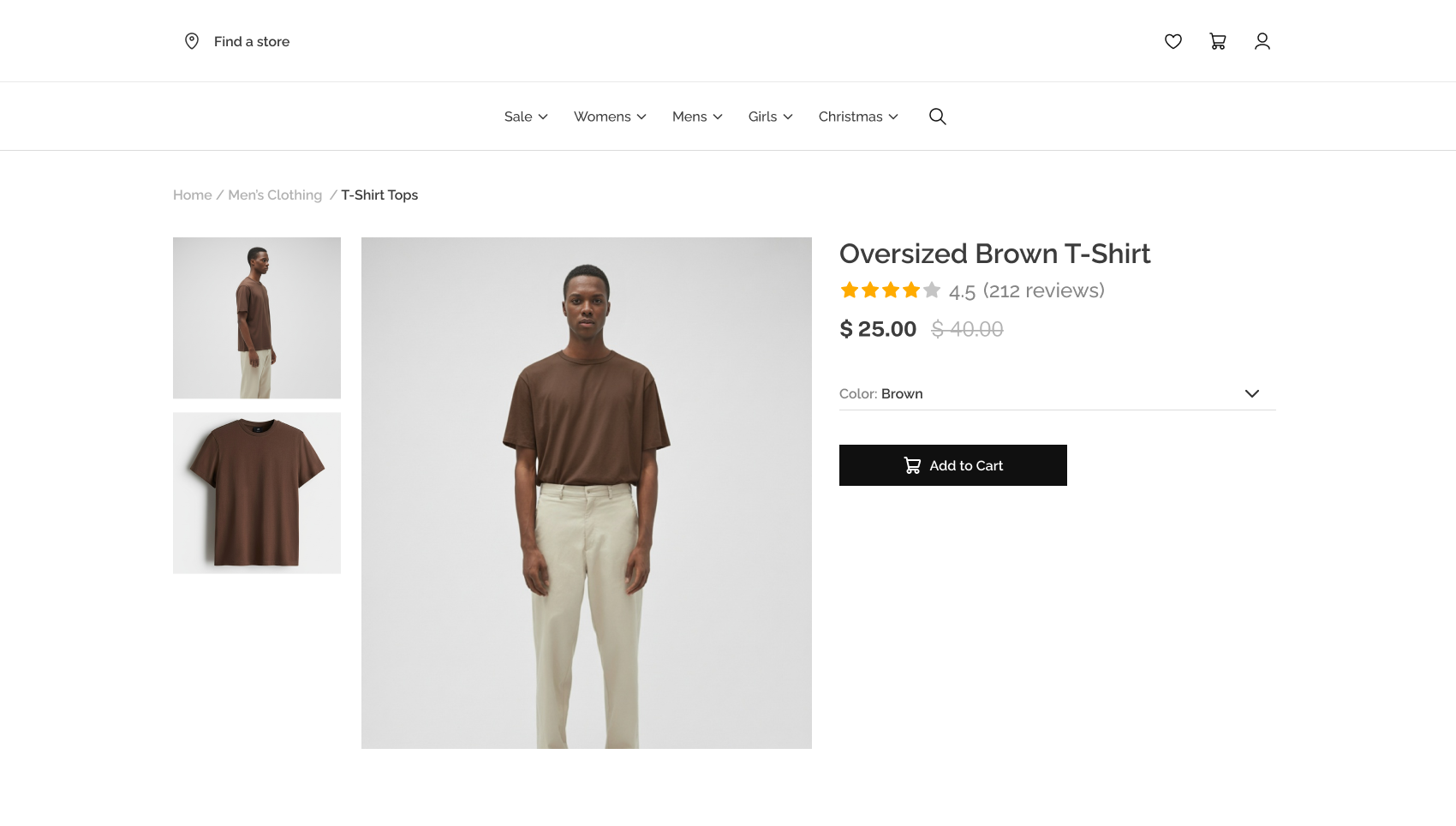Go to Home breadcrumb link
This screenshot has height=826, width=1456.
coord(193,195)
